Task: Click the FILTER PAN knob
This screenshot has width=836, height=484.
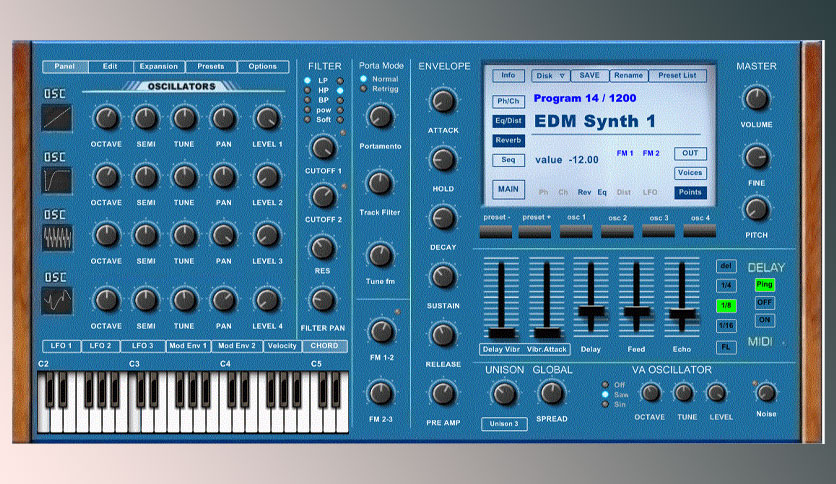Action: click(x=322, y=300)
